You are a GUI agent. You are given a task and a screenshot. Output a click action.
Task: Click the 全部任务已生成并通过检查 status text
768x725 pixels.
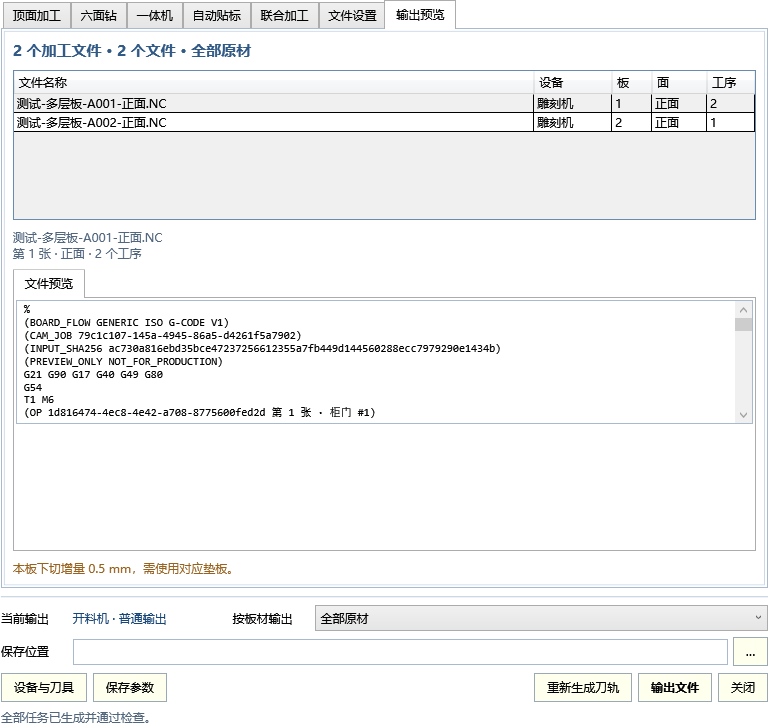pyautogui.click(x=75, y=717)
